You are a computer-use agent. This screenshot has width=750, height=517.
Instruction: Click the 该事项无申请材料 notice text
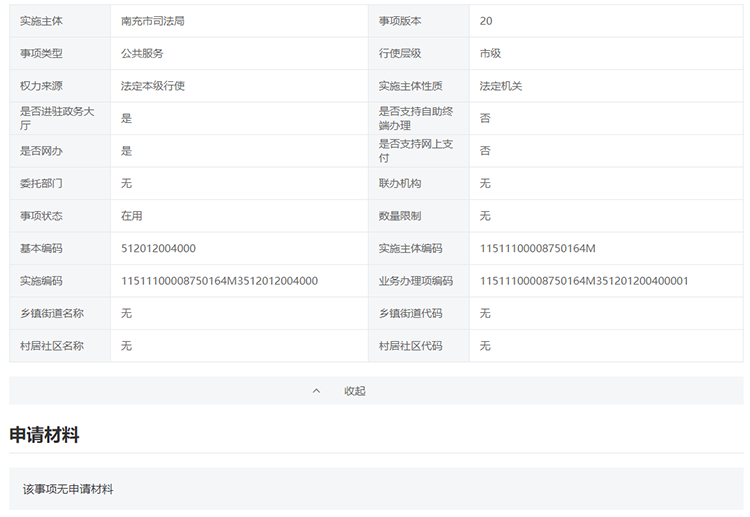pos(68,489)
